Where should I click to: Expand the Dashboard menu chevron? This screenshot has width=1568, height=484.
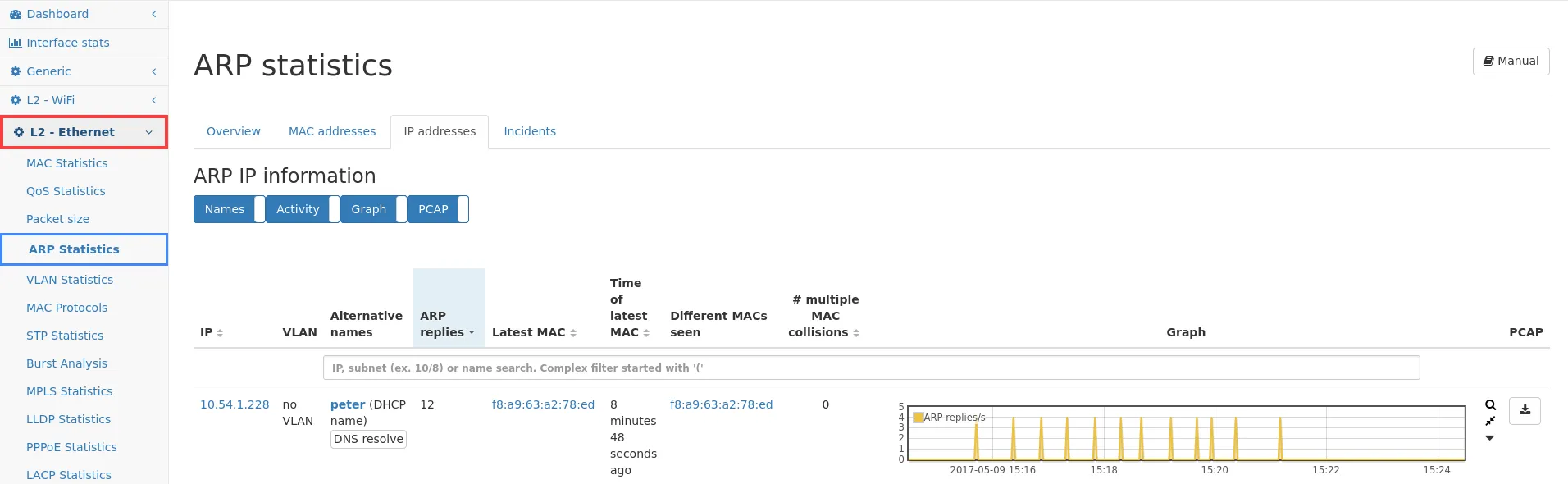[x=153, y=14]
